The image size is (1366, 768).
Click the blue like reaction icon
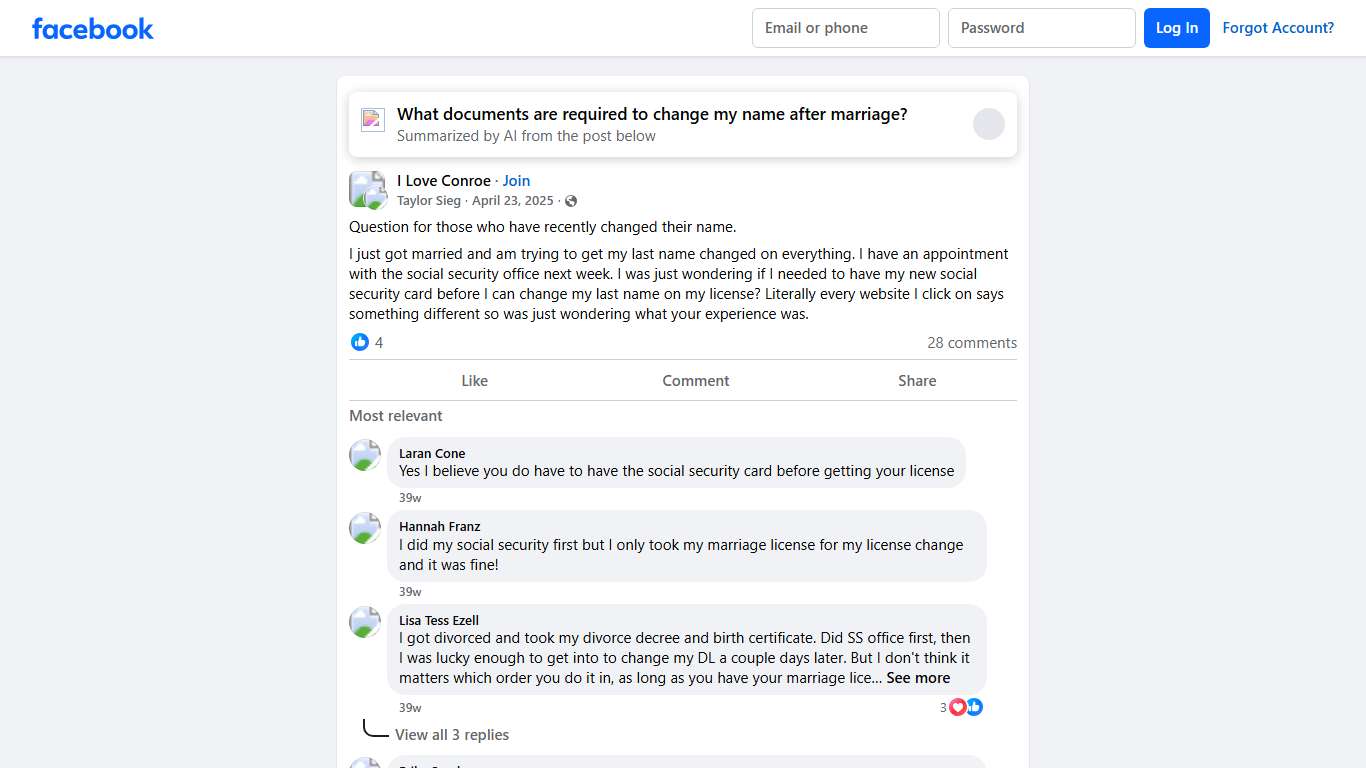tap(360, 342)
